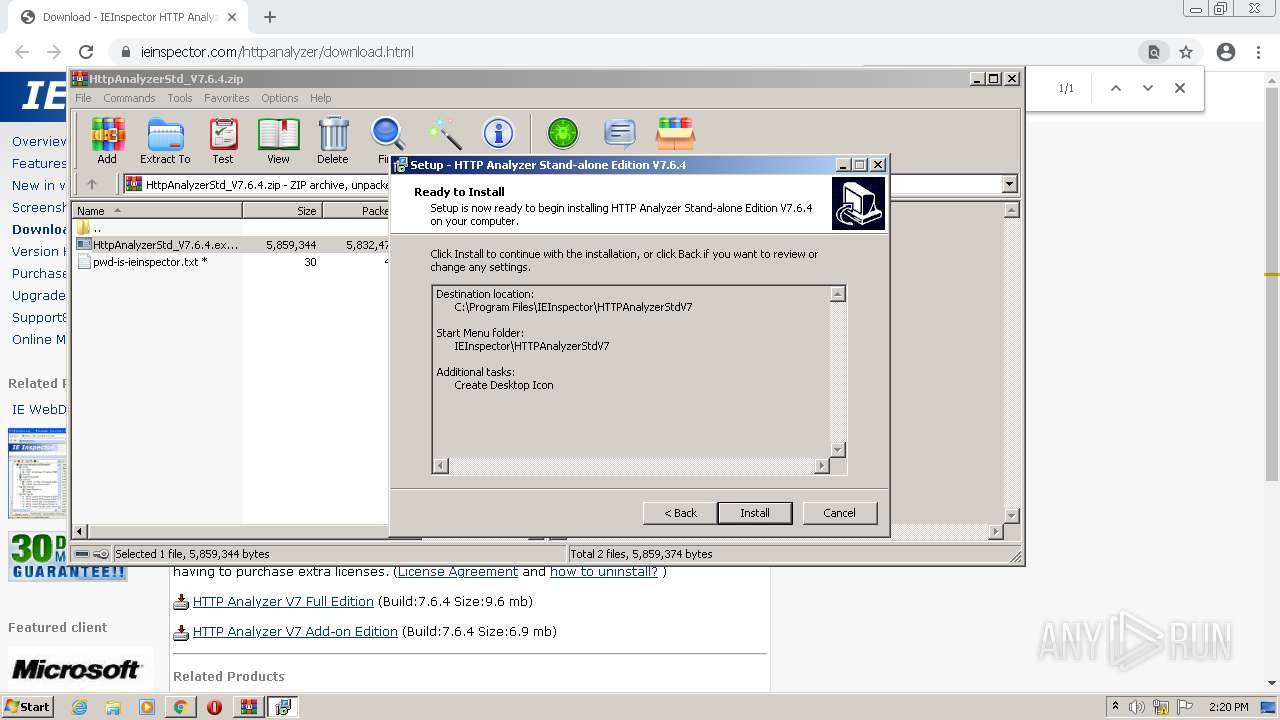Sort WinRAR file list by Name column
This screenshot has width=1280, height=720.
pos(157,210)
